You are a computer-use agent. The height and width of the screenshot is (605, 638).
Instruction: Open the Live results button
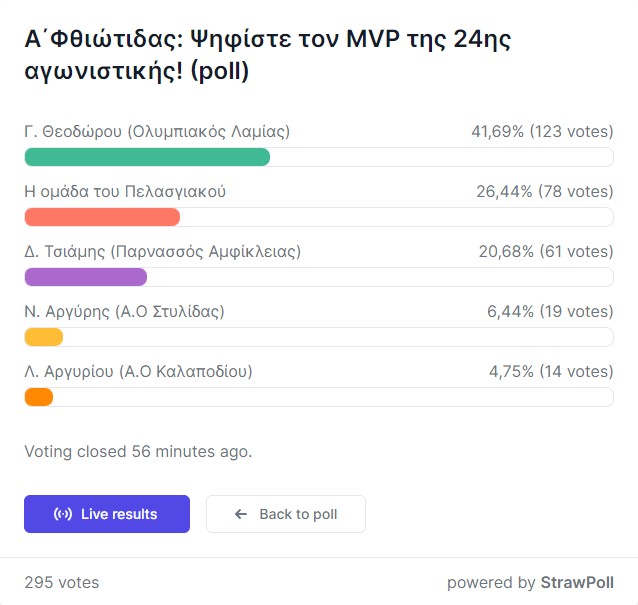(x=107, y=514)
